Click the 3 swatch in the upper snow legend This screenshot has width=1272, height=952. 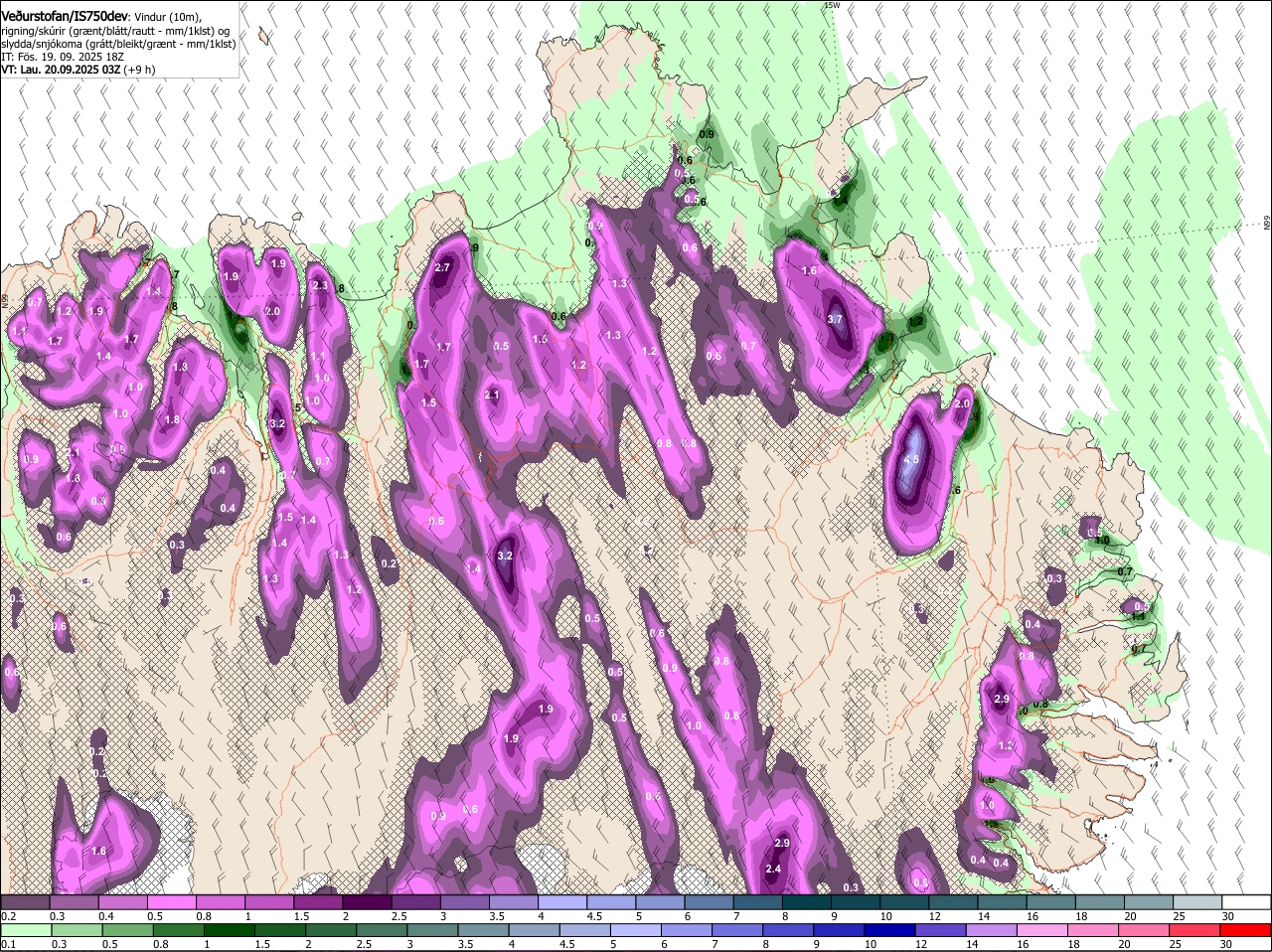point(463,902)
